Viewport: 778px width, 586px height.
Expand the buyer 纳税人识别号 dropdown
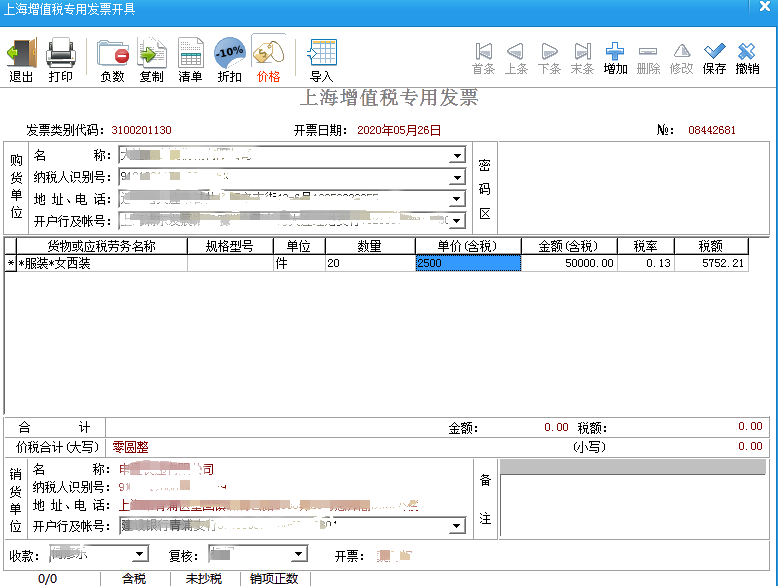click(x=457, y=177)
